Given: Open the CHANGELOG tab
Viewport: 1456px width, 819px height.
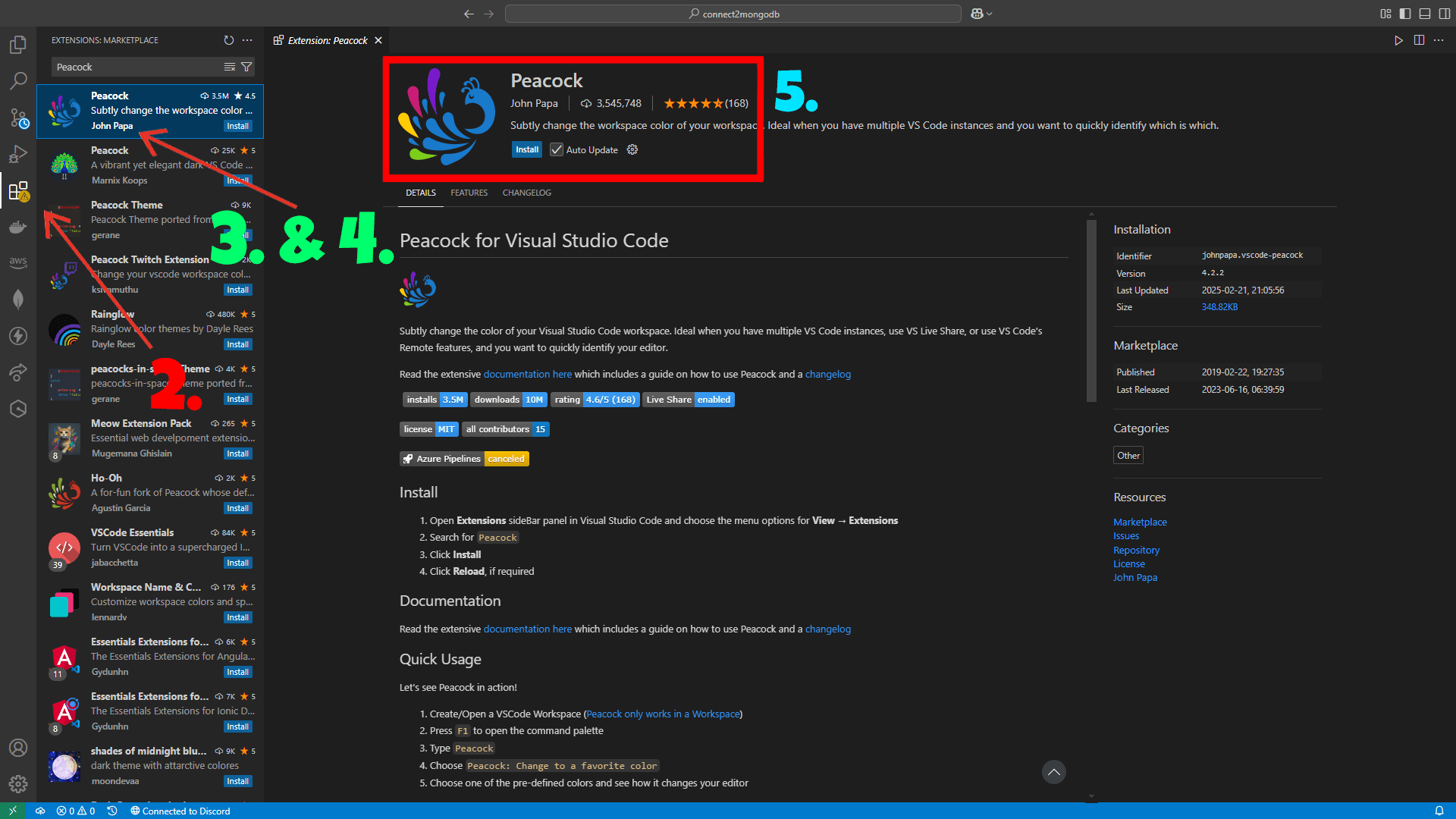Looking at the screenshot, I should click(526, 193).
